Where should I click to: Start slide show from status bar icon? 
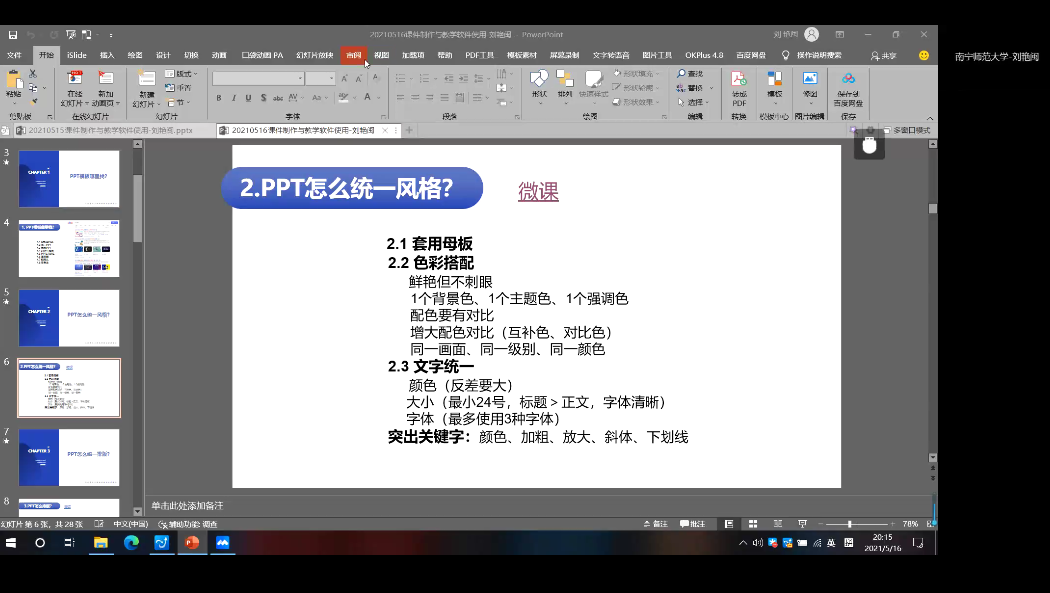point(802,524)
